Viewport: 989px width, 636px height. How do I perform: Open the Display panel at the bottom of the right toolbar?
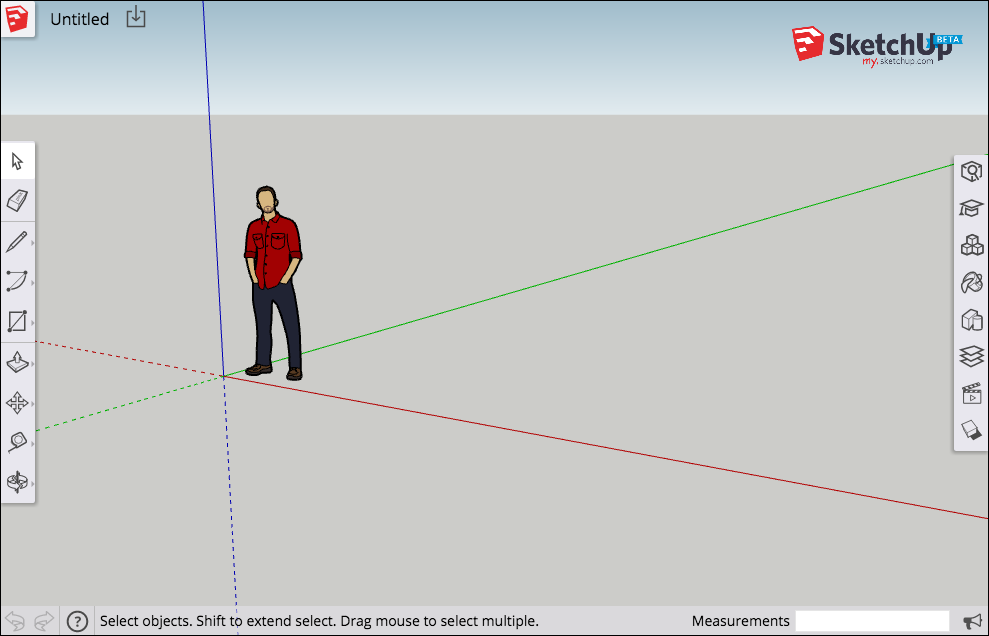point(971,430)
